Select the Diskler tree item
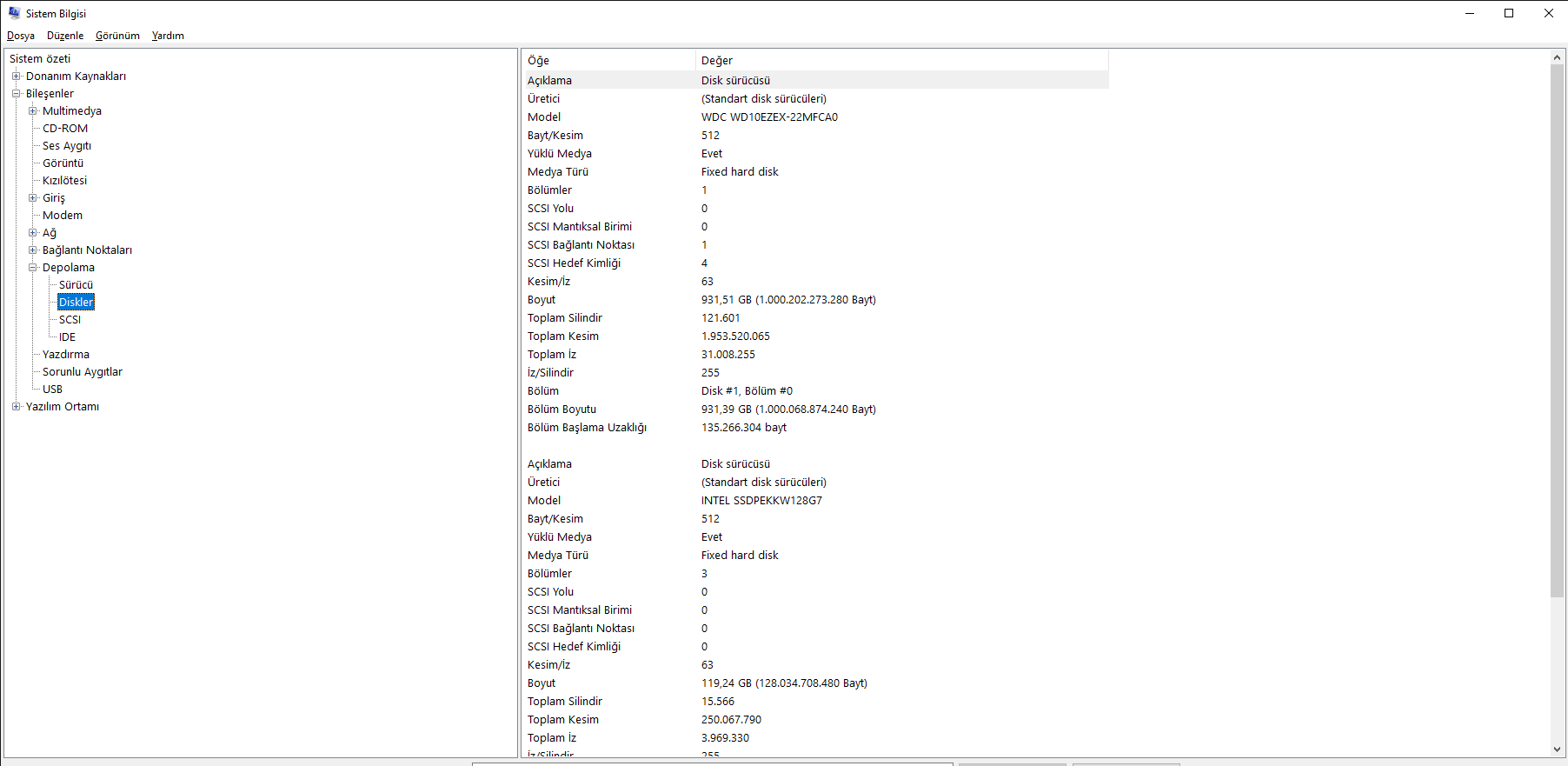Image resolution: width=1568 pixels, height=766 pixels. pyautogui.click(x=76, y=303)
